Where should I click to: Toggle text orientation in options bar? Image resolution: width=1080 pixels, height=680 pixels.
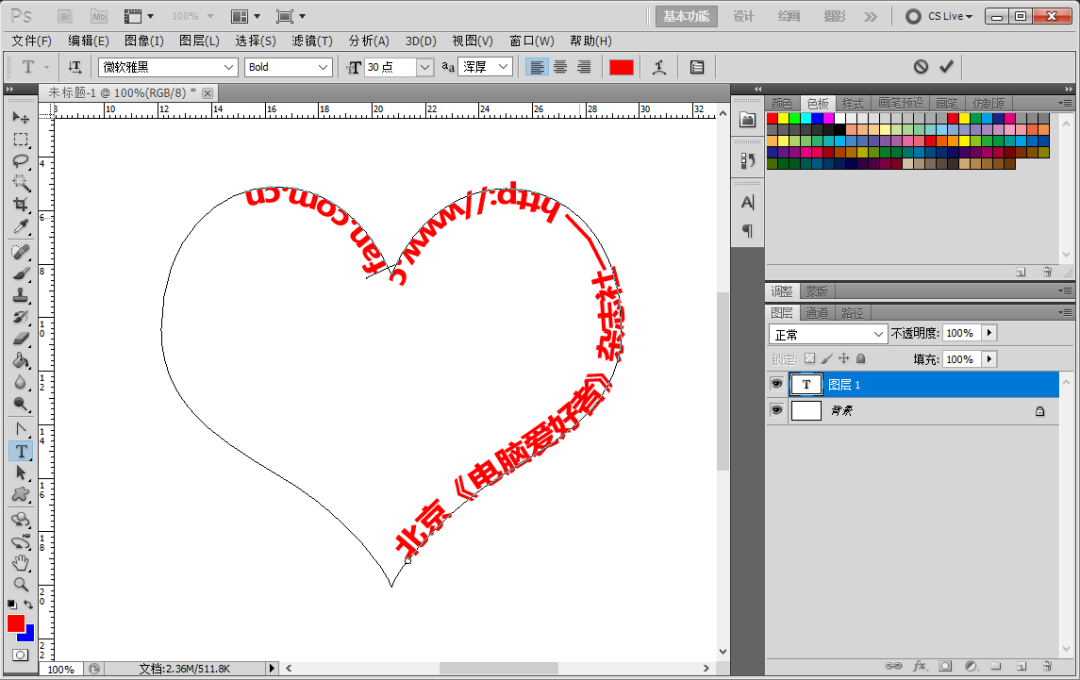pos(74,67)
